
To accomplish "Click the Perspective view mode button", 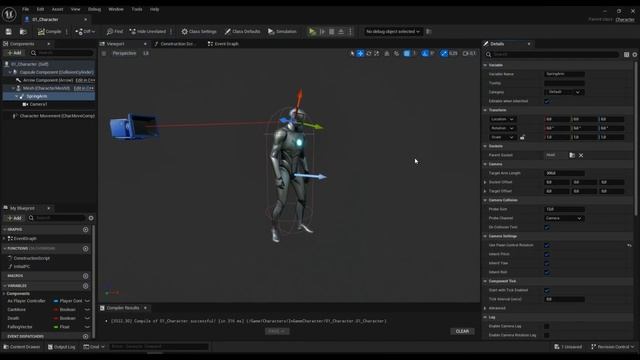I will [124, 53].
